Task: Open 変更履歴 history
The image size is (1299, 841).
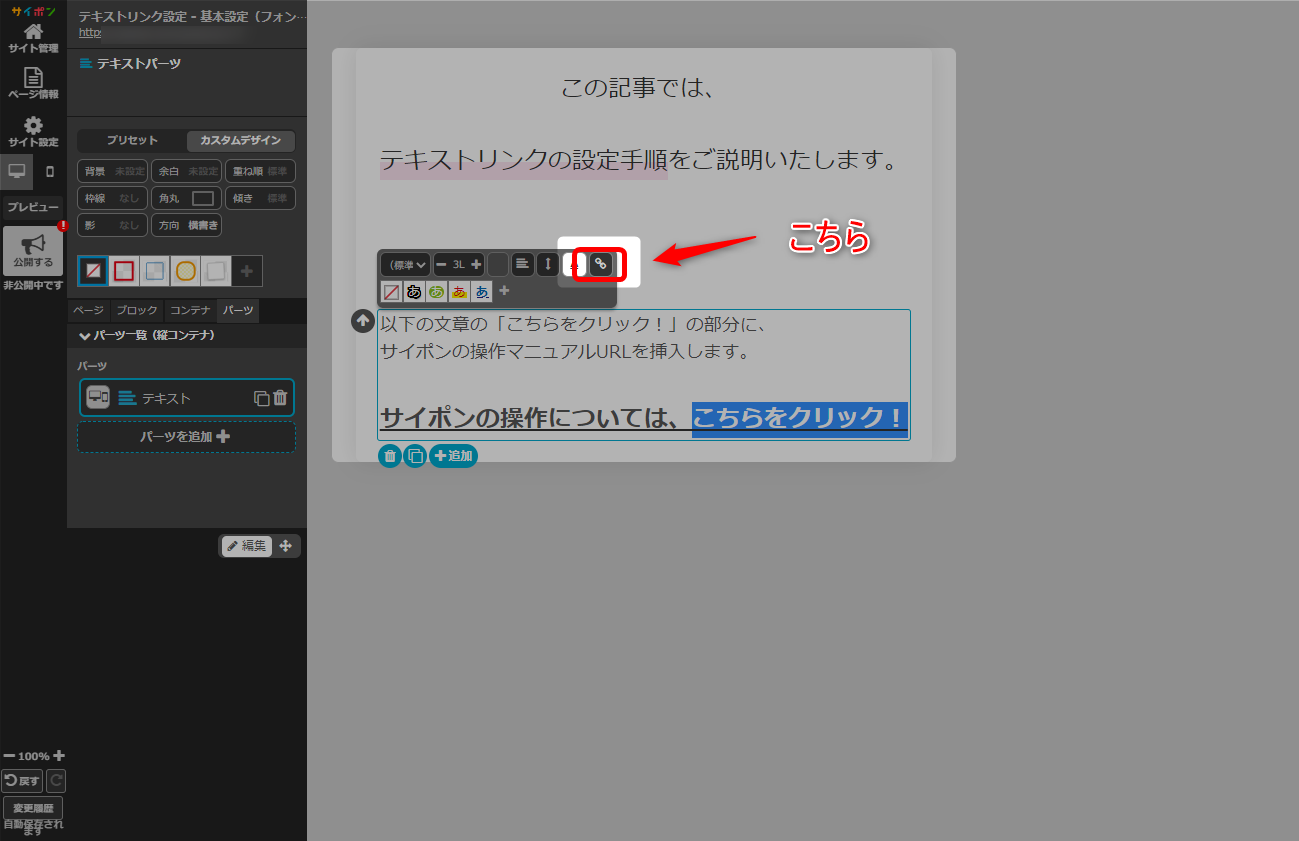Action: tap(33, 808)
